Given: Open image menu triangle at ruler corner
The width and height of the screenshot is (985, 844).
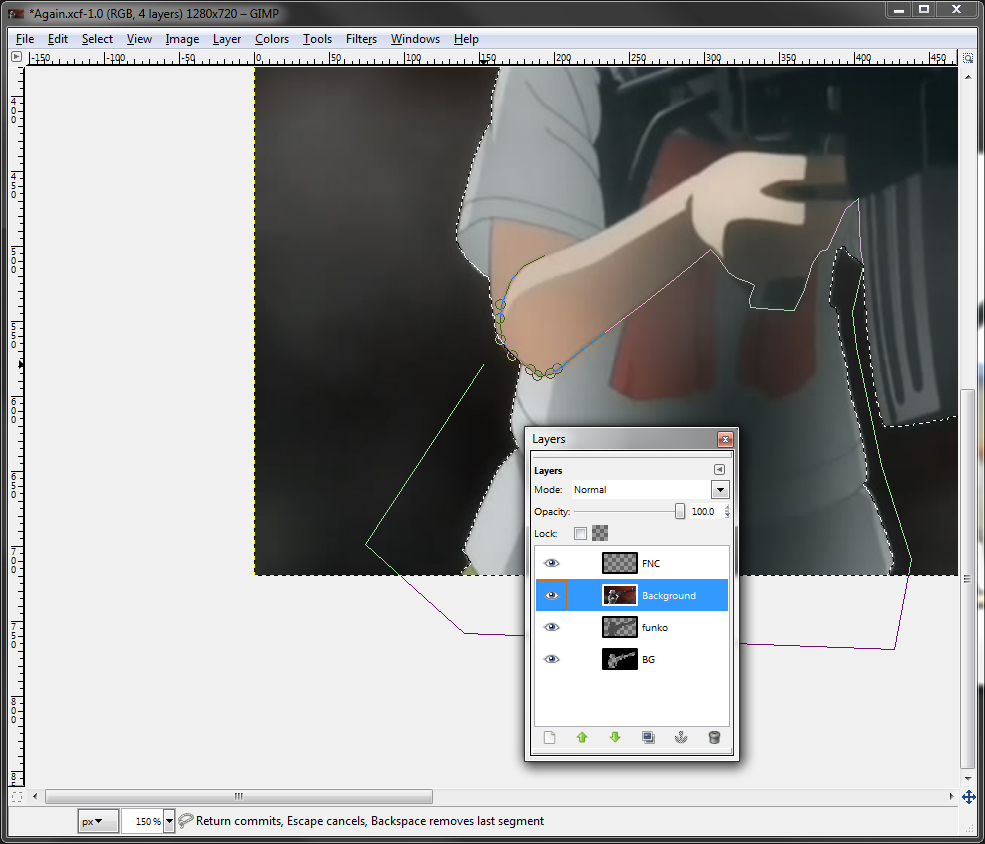Looking at the screenshot, I should [17, 57].
